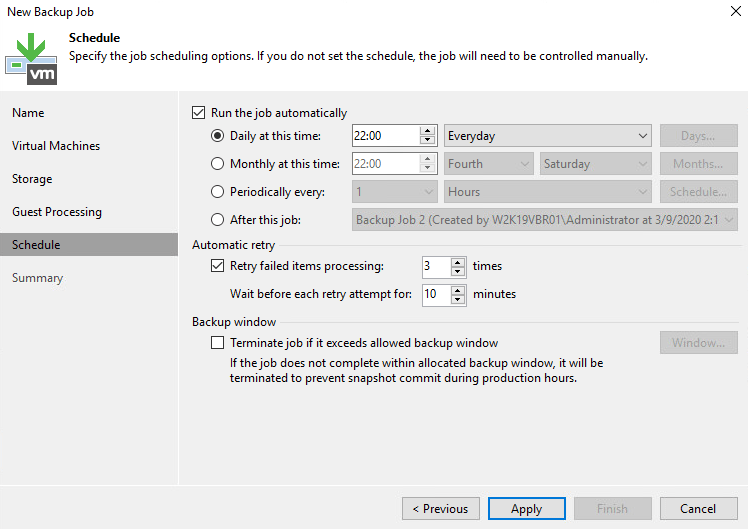The width and height of the screenshot is (748, 529).
Task: Select Monthly at this time option
Action: click(218, 164)
